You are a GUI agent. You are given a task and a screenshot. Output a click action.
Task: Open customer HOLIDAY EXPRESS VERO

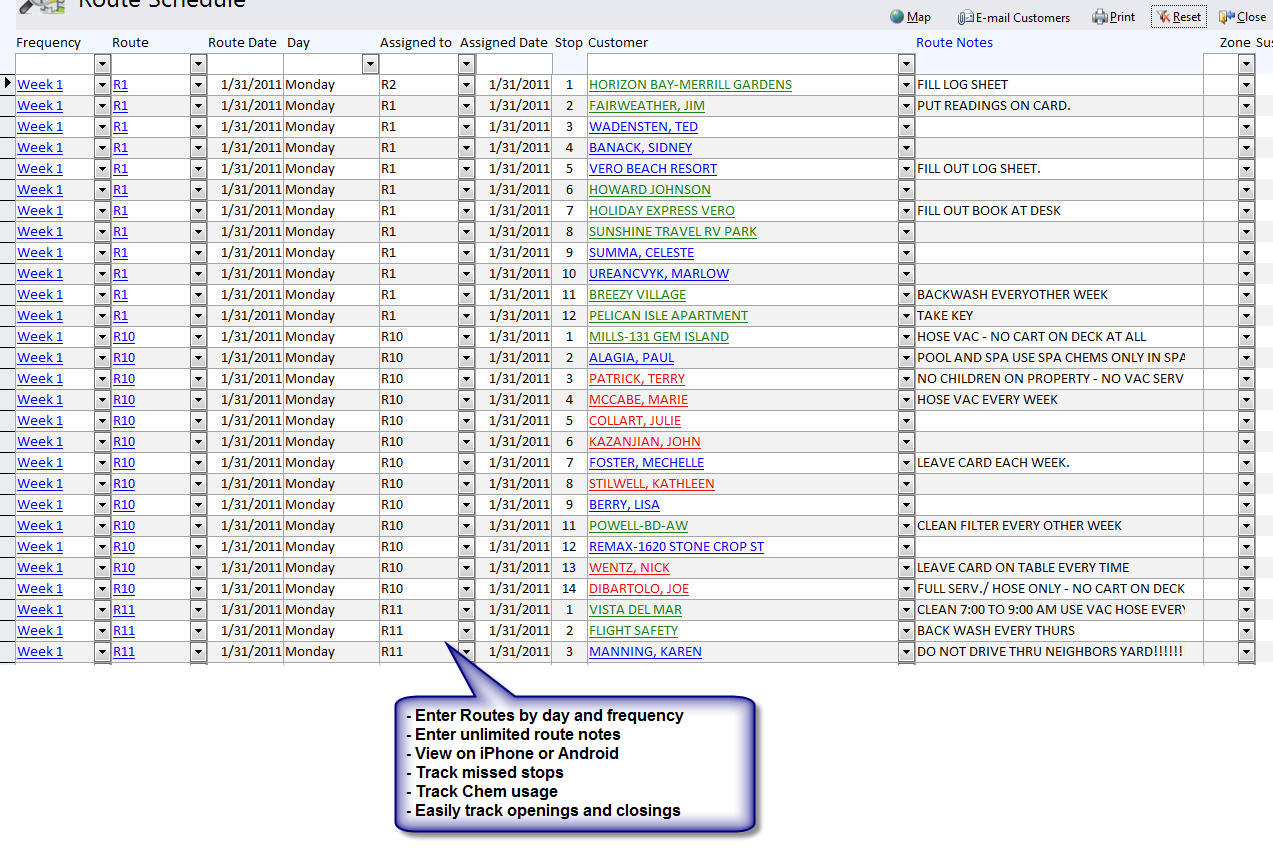(662, 211)
